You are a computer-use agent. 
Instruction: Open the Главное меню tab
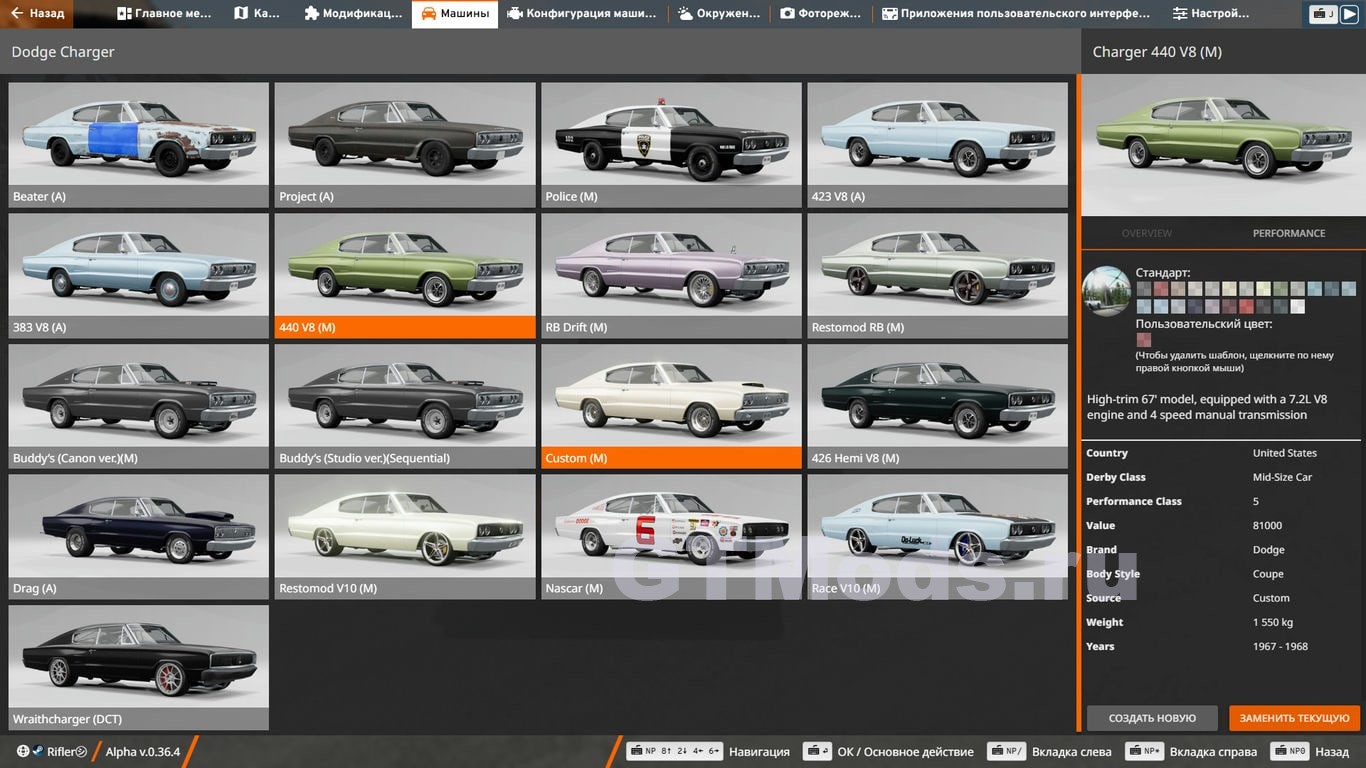click(x=164, y=14)
